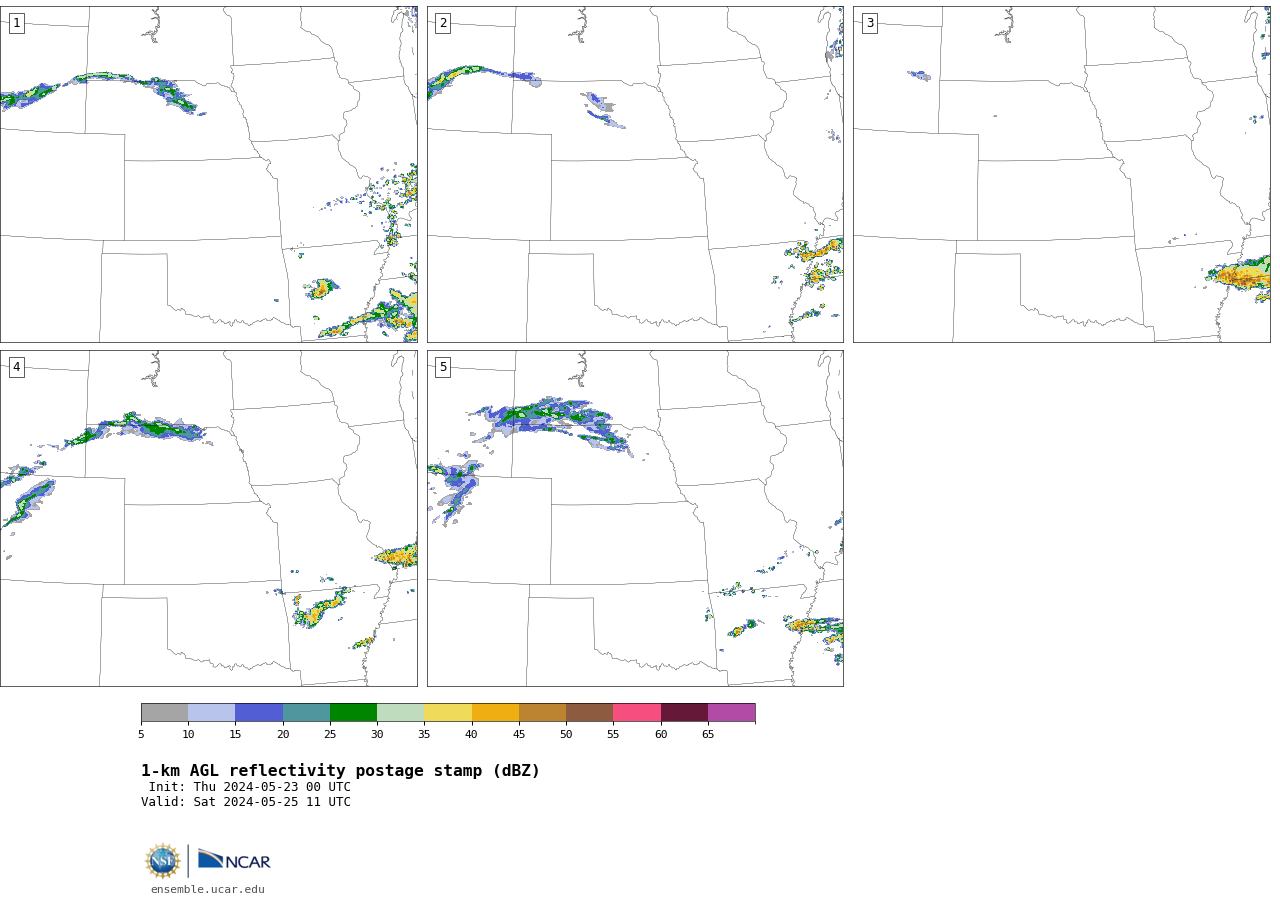The width and height of the screenshot is (1280, 901).
Task: Pick the dark green 25-30 dBZ swatch
Action: [x=353, y=712]
